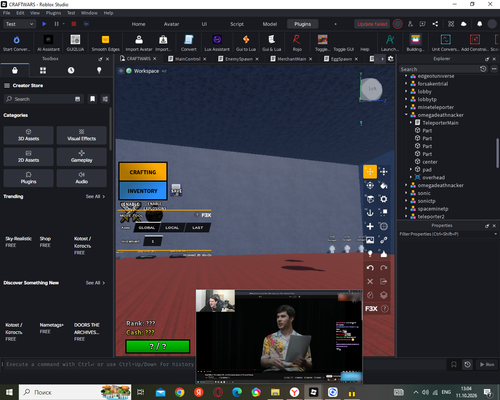Screen dimensions: 500x400
Task: Click the F3X redo arrow
Action: [x=384, y=268]
